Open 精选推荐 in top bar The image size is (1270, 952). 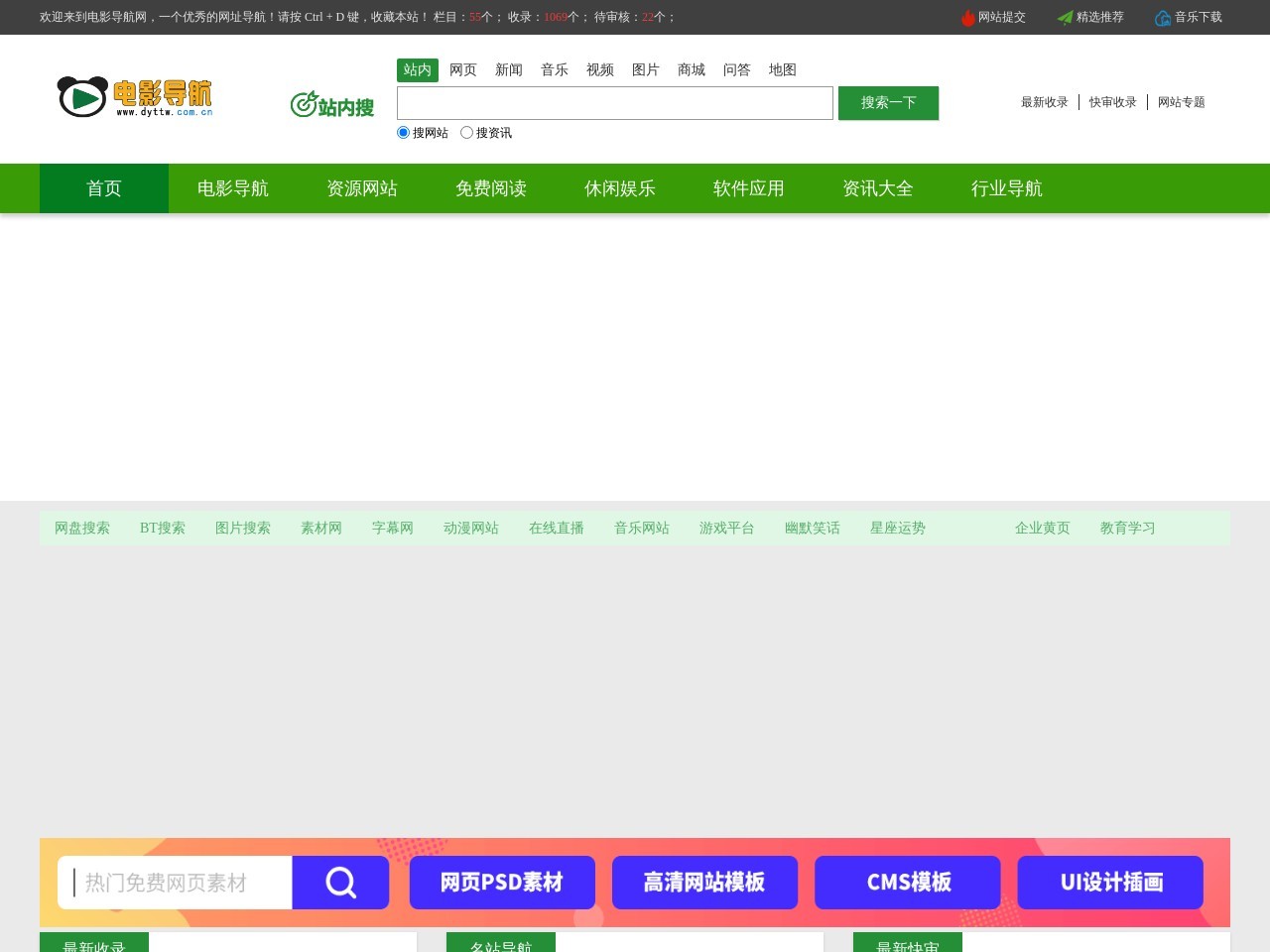tap(1100, 17)
